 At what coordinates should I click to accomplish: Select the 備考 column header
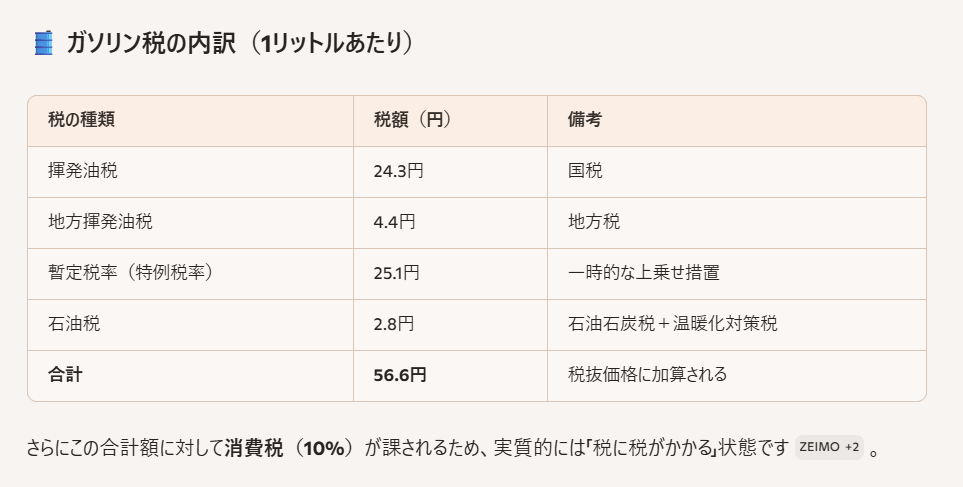584,120
